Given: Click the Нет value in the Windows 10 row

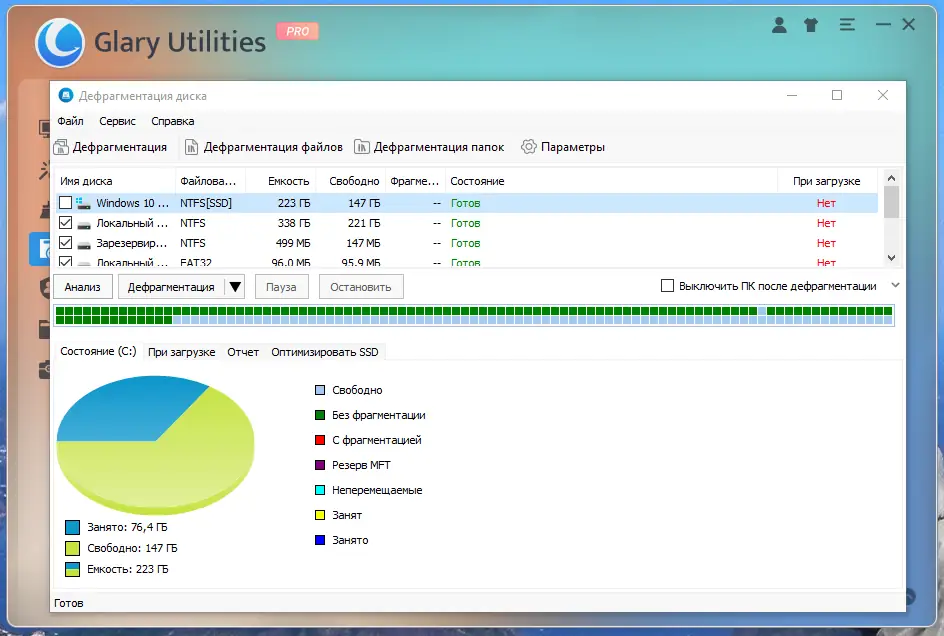Looking at the screenshot, I should pyautogui.click(x=826, y=203).
